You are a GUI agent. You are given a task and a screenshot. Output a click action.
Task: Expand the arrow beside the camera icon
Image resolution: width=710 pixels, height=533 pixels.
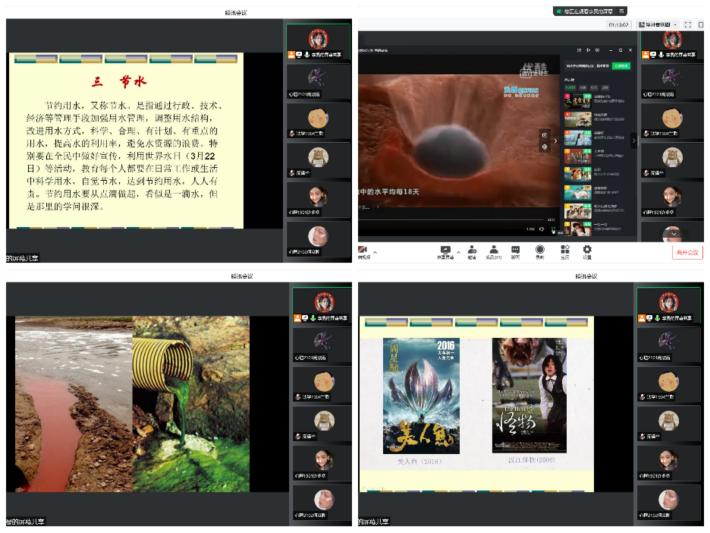click(x=374, y=252)
